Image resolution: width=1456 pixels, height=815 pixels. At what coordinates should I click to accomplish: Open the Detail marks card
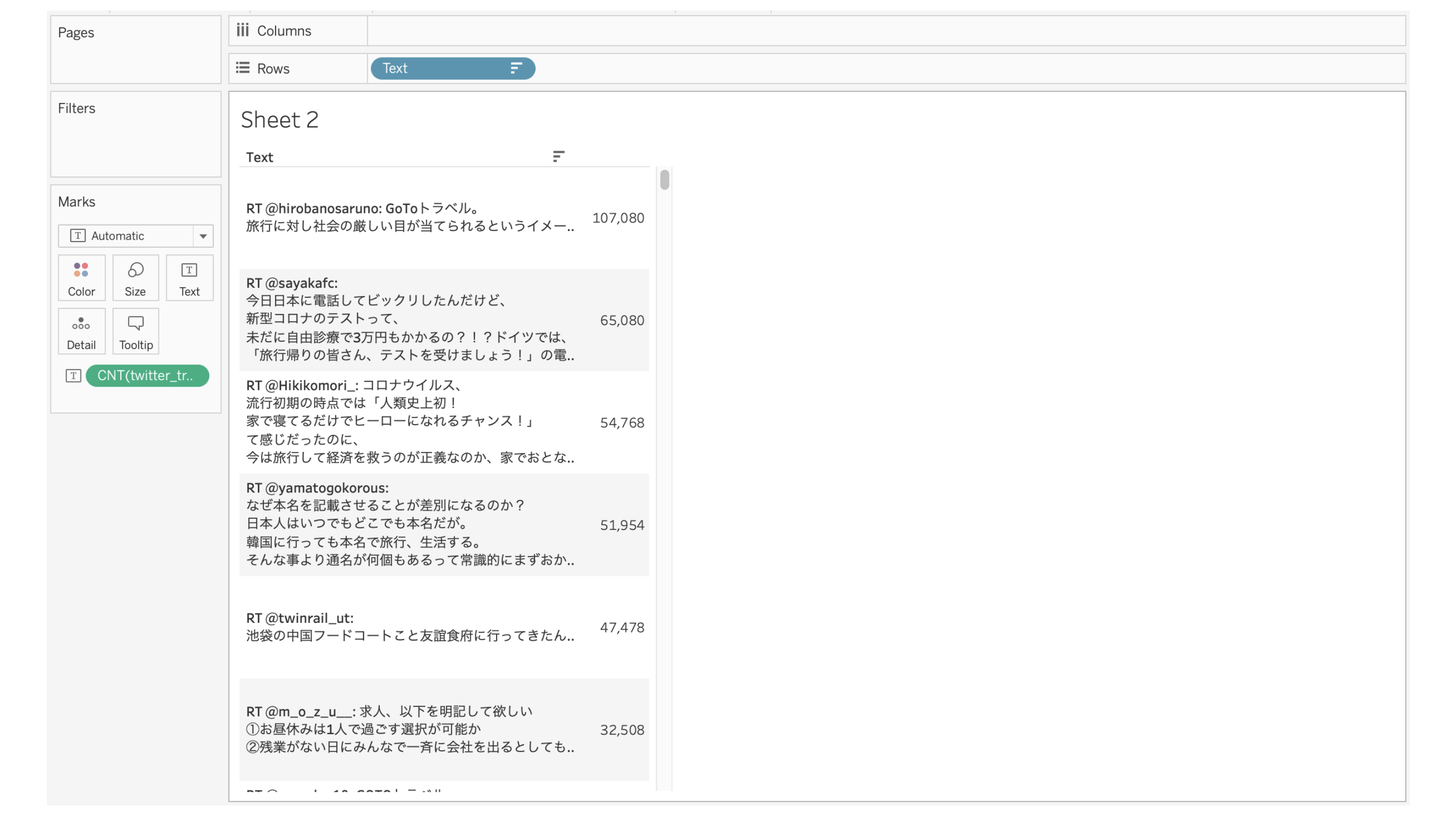click(x=81, y=331)
